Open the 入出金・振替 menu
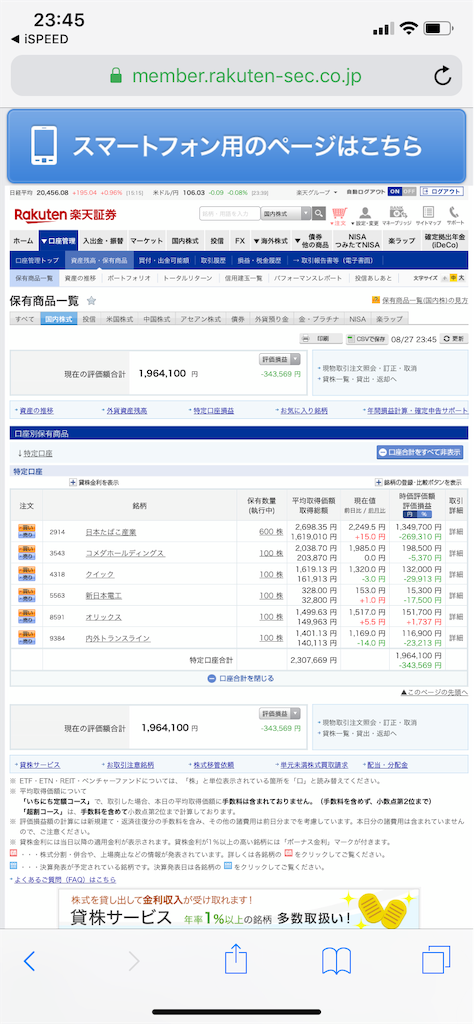 tap(103, 240)
